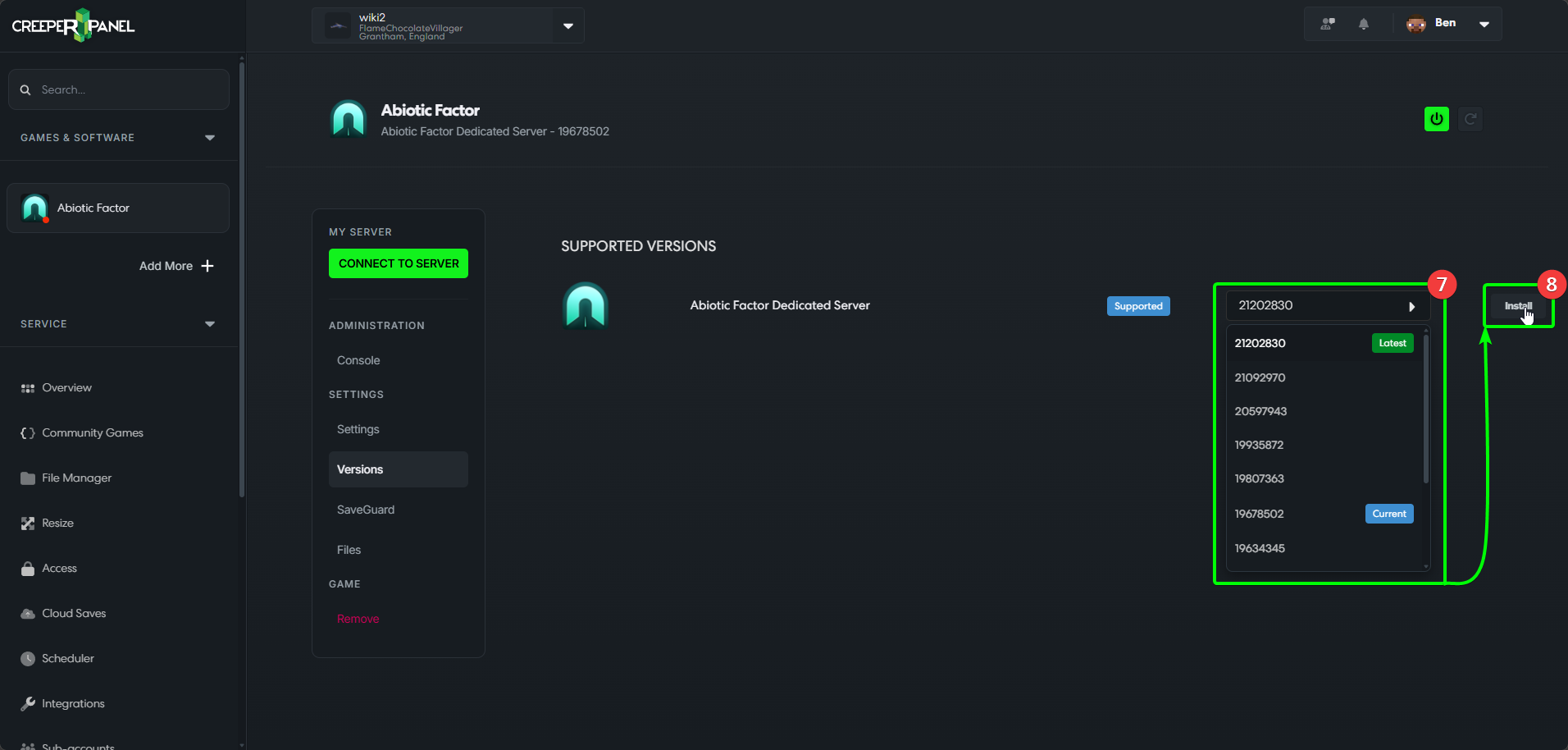Click the plus icon beside Add More

207,266
